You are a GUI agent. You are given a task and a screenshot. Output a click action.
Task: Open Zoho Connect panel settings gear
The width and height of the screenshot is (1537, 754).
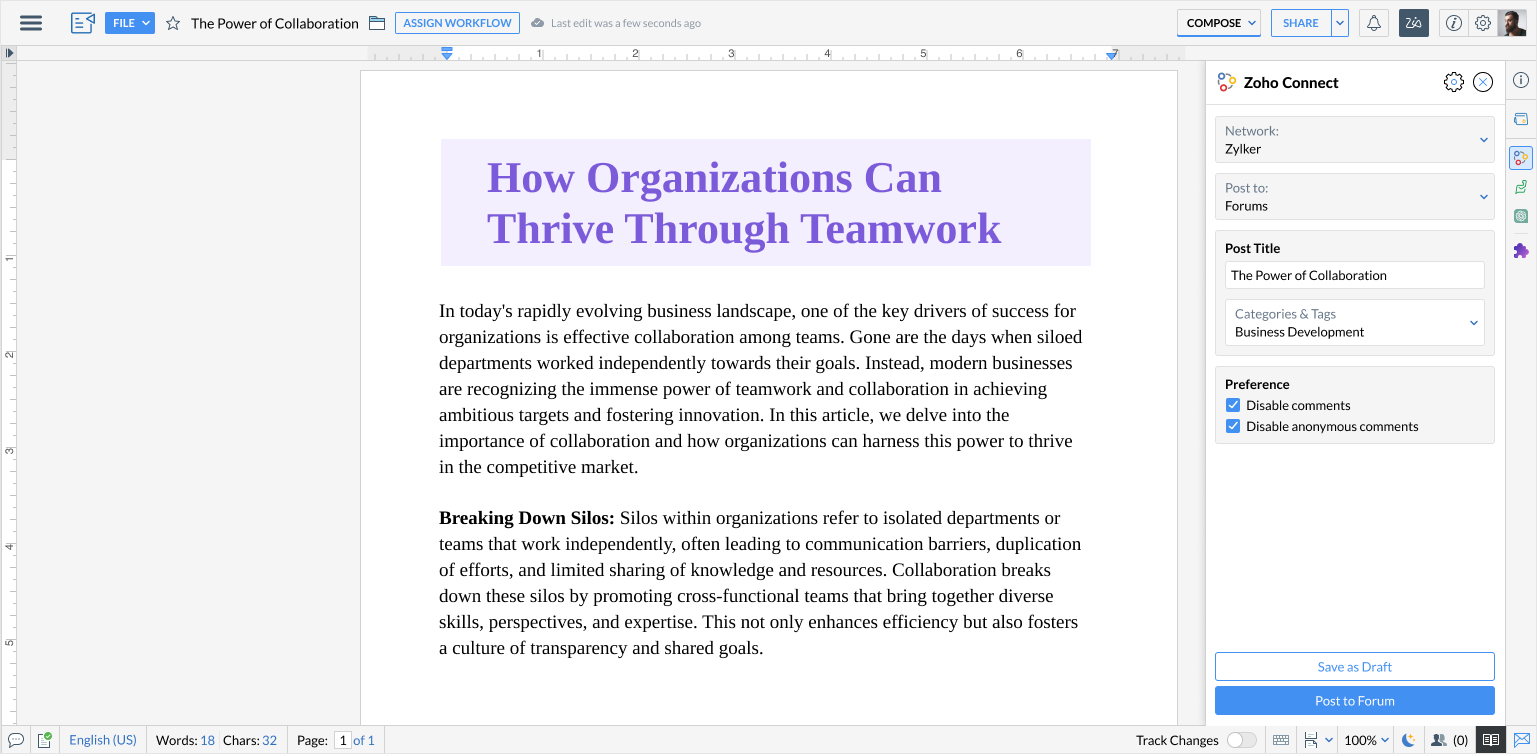pyautogui.click(x=1454, y=83)
